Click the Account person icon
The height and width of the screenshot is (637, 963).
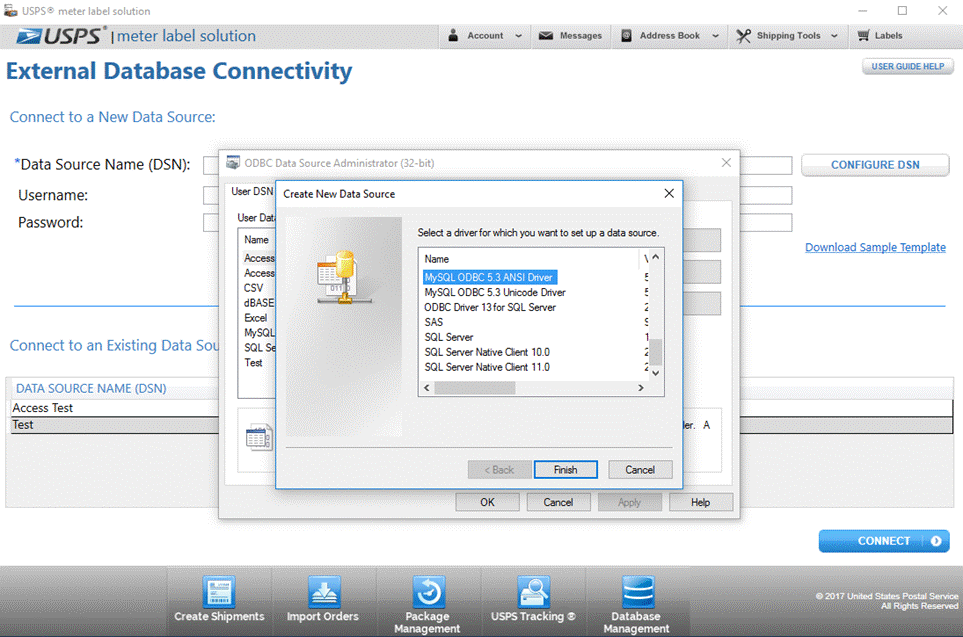453,36
